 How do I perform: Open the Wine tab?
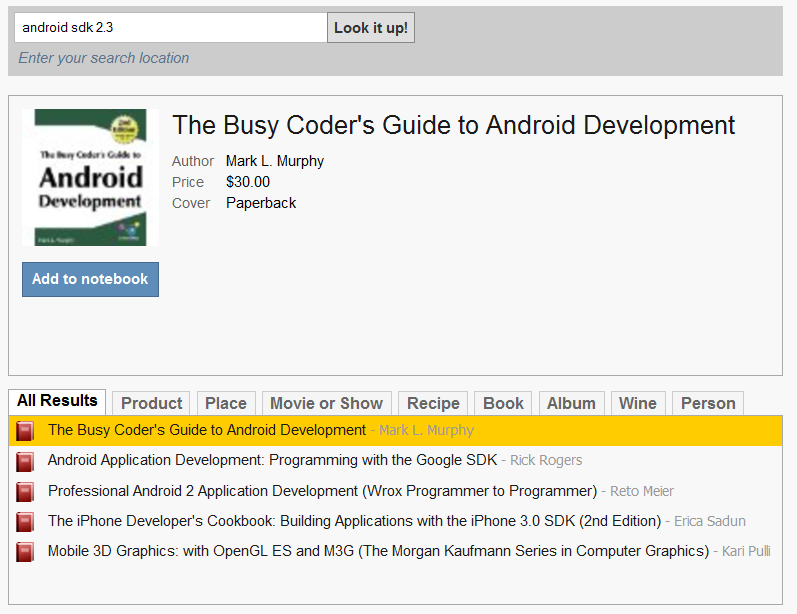tap(638, 403)
